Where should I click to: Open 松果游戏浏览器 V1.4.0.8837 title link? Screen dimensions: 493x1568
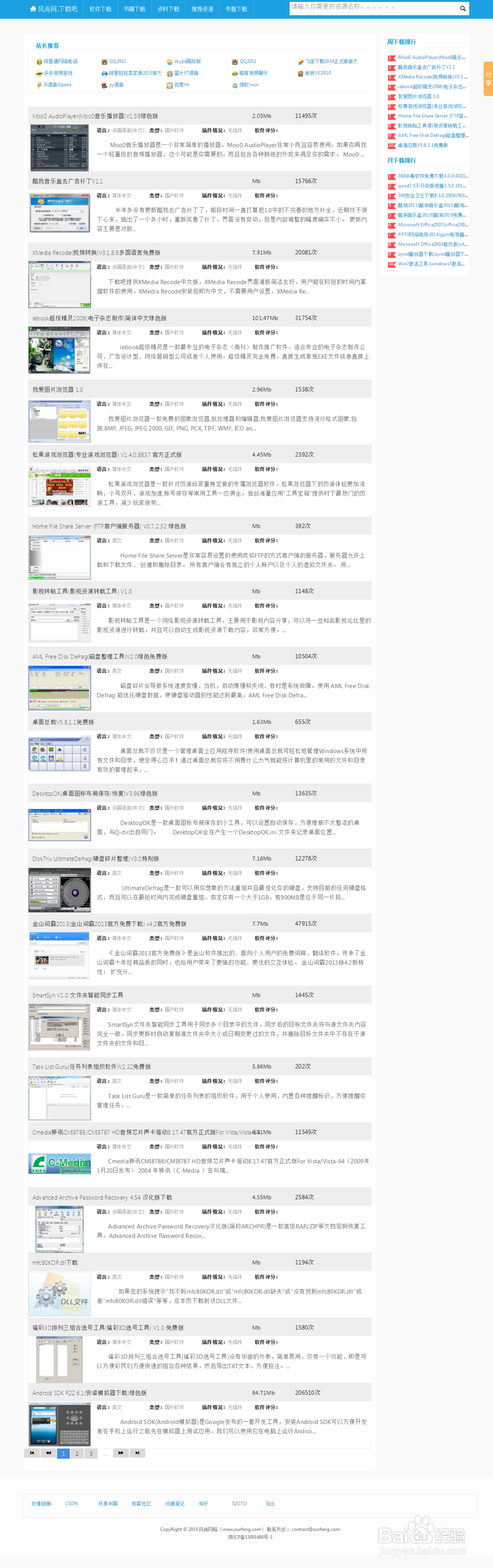107,454
